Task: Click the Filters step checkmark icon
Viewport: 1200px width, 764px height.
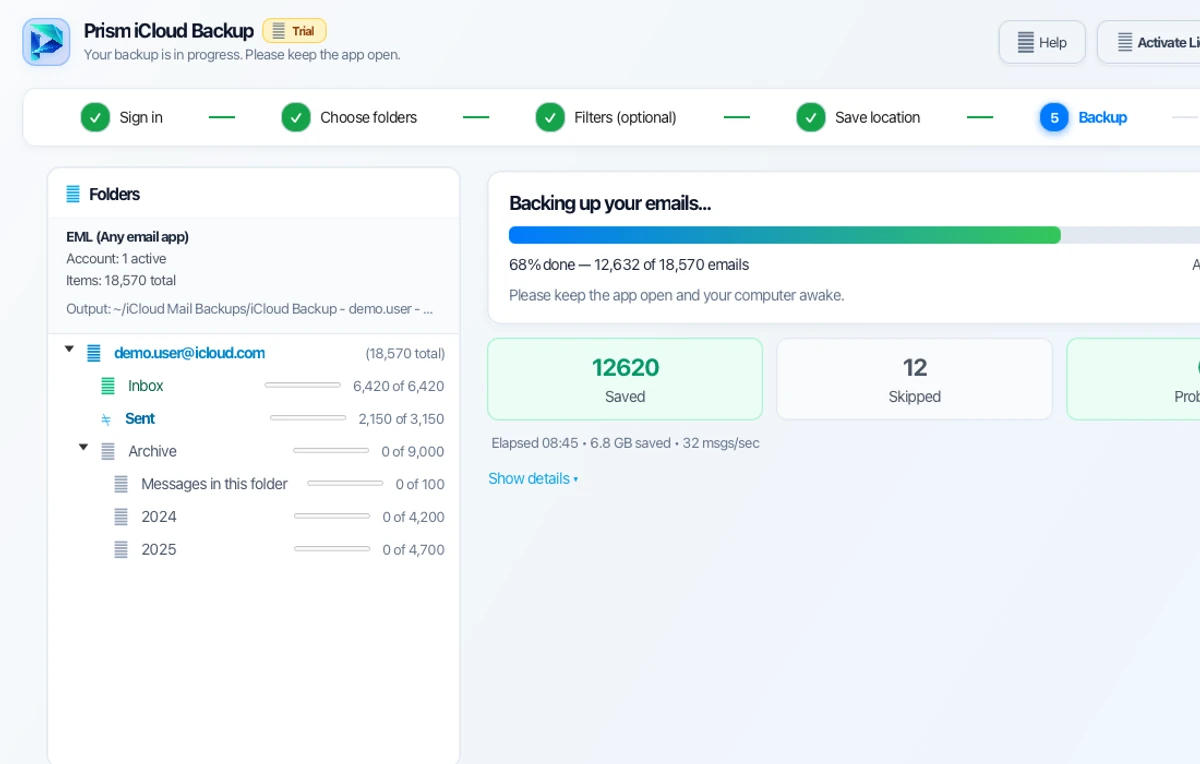Action: click(x=550, y=117)
